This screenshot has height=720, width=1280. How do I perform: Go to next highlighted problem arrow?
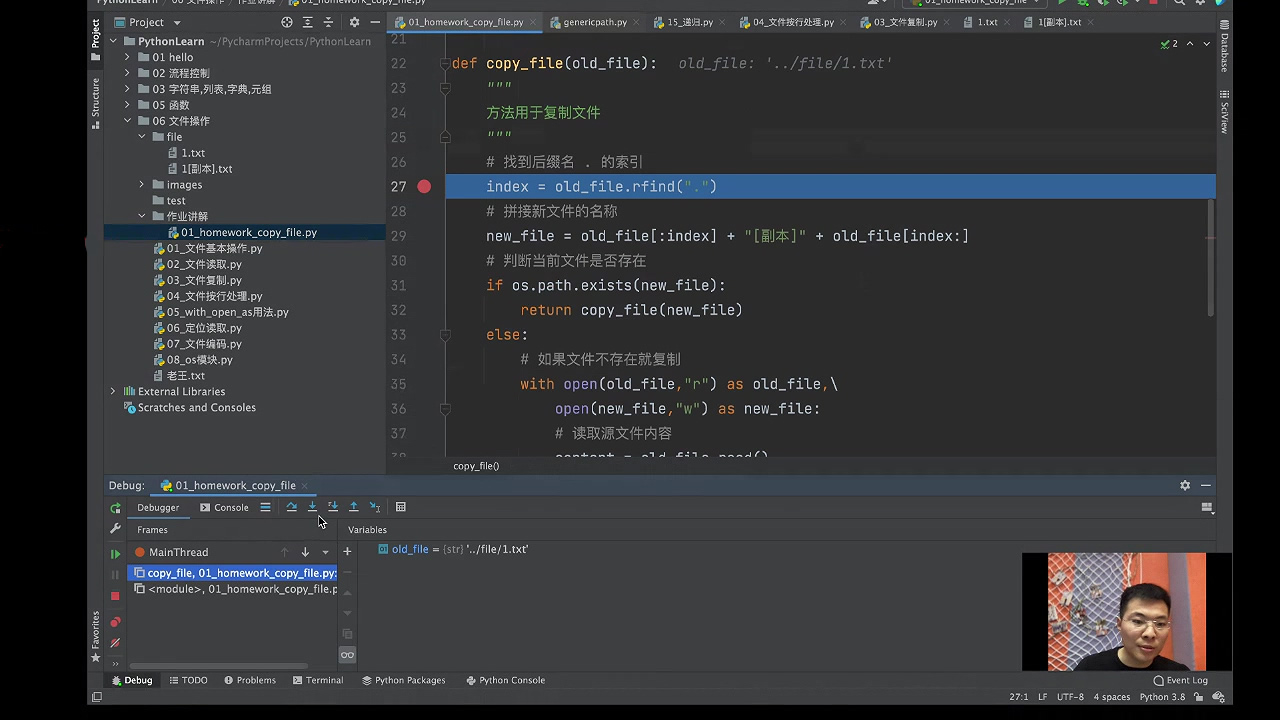click(1207, 44)
